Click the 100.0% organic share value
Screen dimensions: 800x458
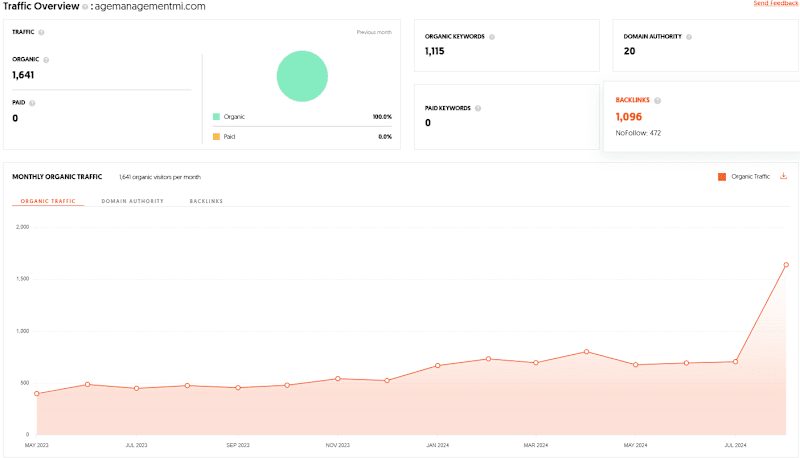click(x=382, y=117)
